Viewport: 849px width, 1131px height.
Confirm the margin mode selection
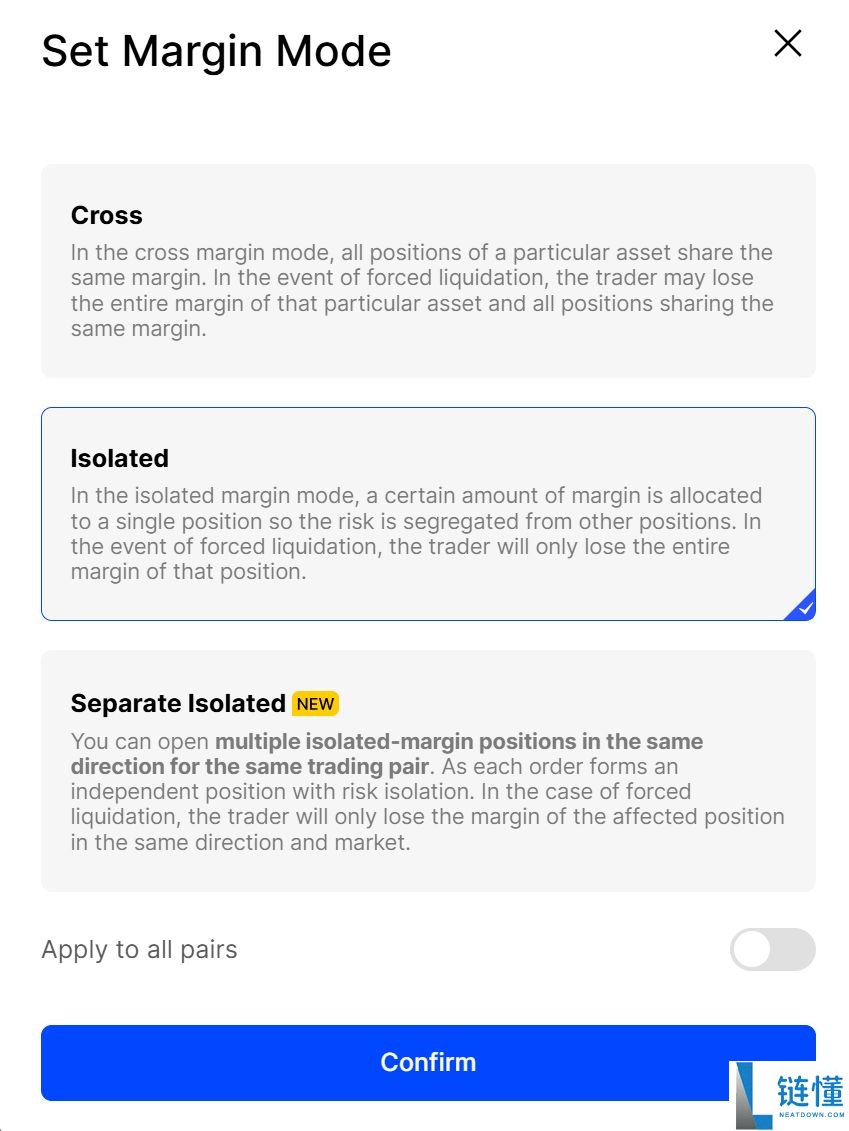(428, 1062)
